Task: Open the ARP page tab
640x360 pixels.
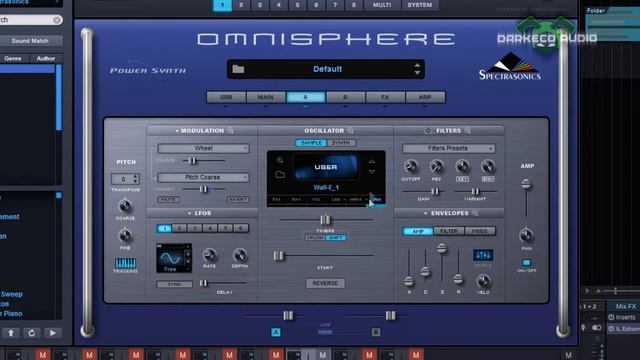Action: (x=425, y=97)
